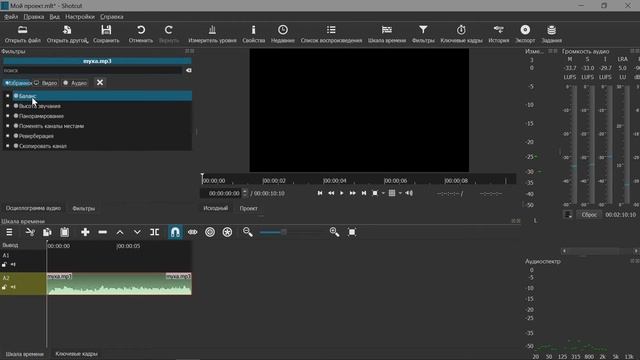The height and width of the screenshot is (360, 640).
Task: Clear the filter search field
Action: (189, 70)
